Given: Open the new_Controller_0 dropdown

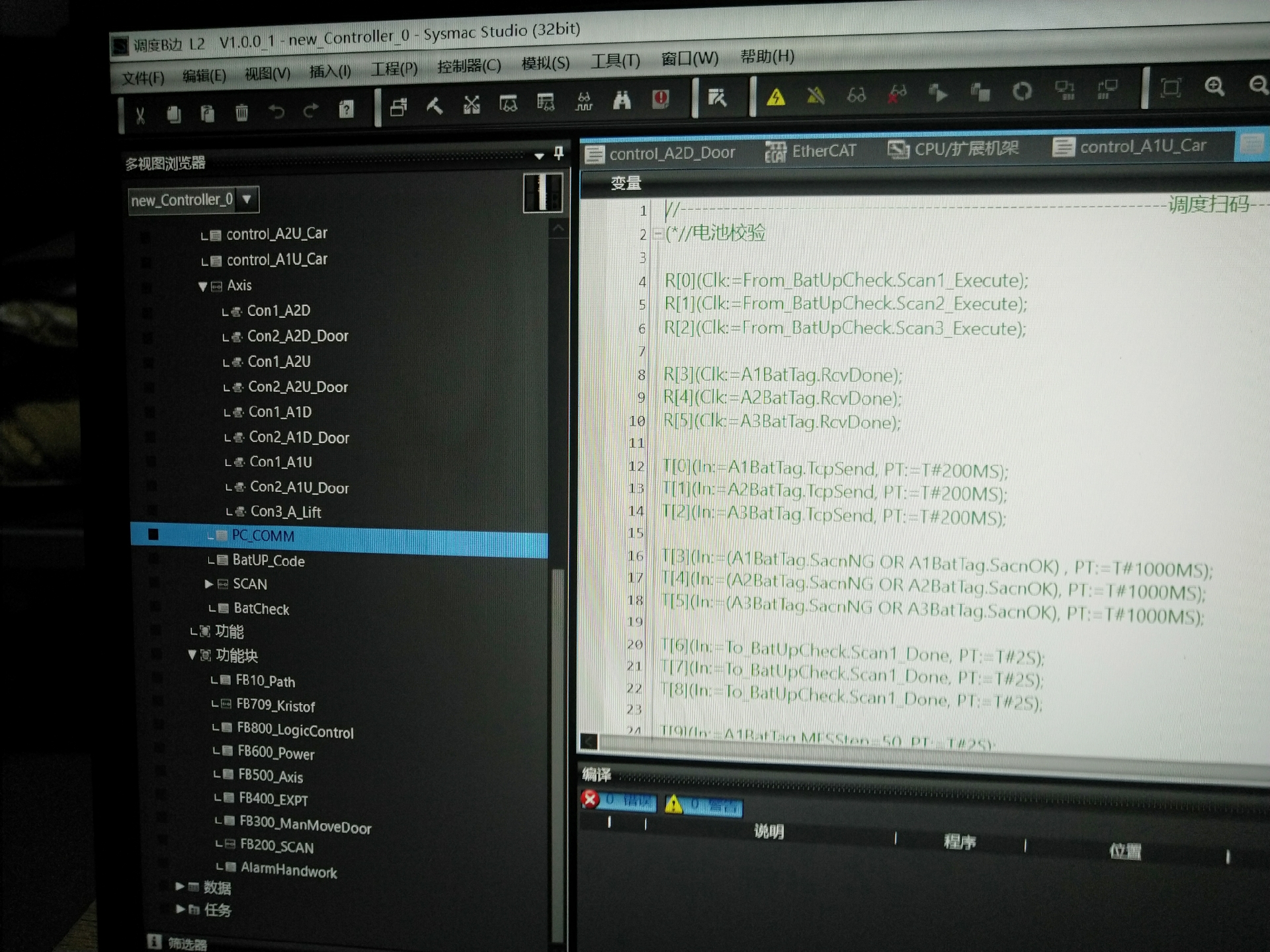Looking at the screenshot, I should tap(247, 199).
